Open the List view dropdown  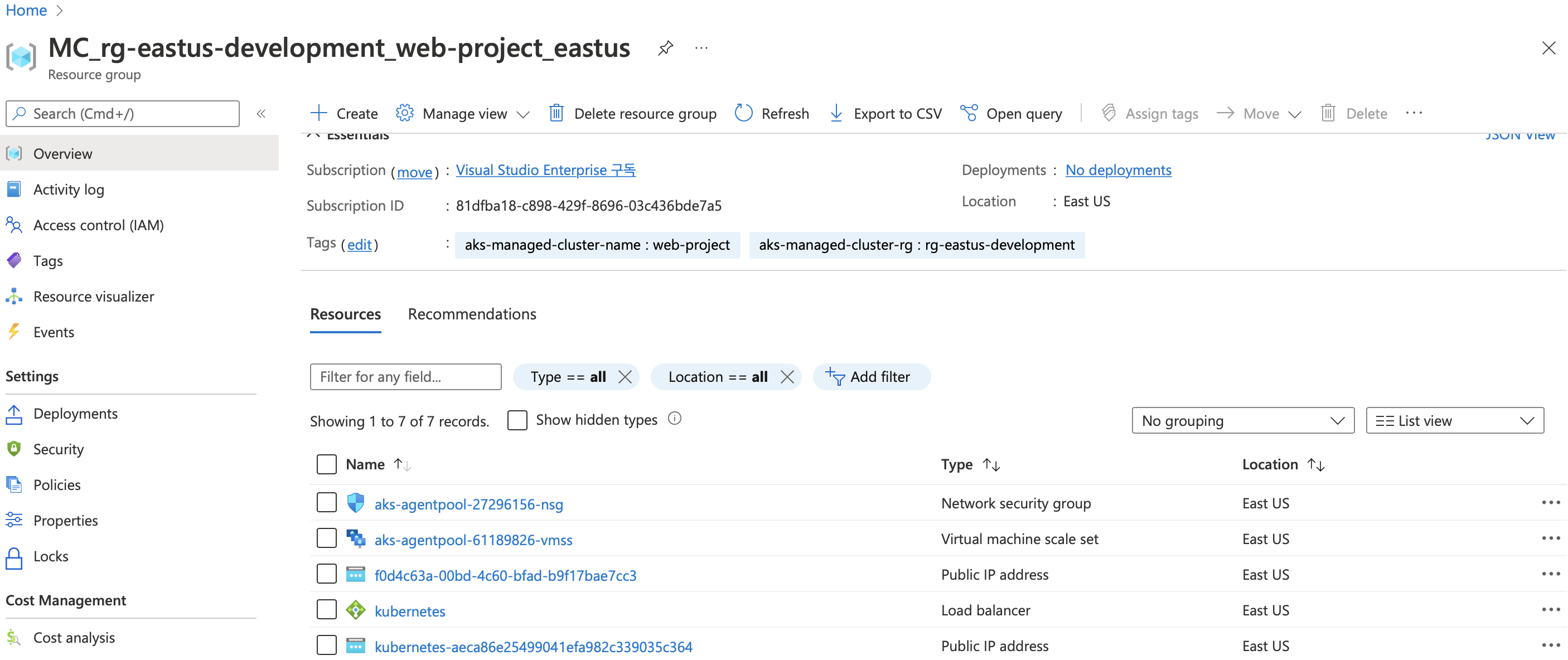pyautogui.click(x=1454, y=420)
